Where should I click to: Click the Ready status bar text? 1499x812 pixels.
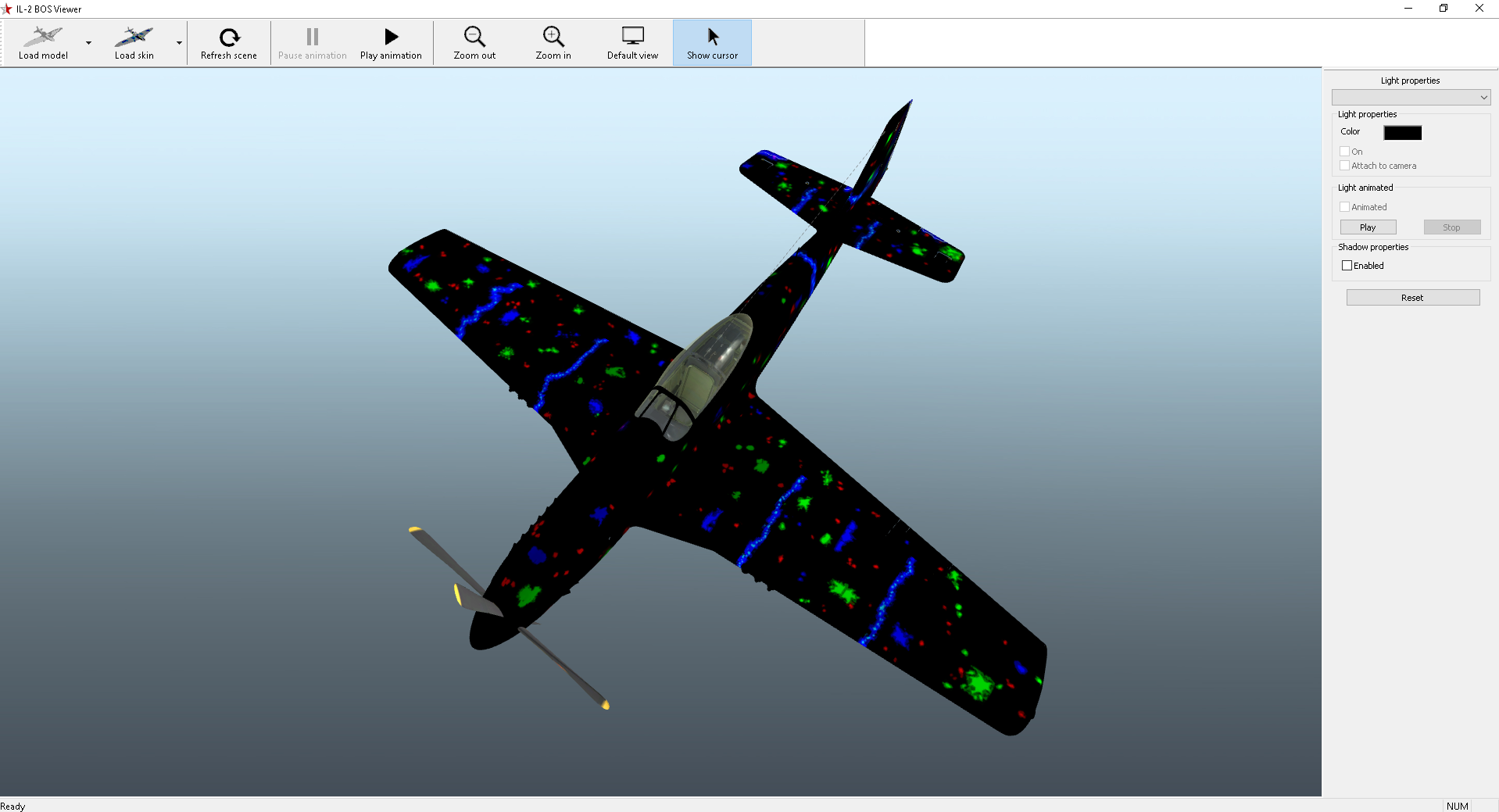13,806
